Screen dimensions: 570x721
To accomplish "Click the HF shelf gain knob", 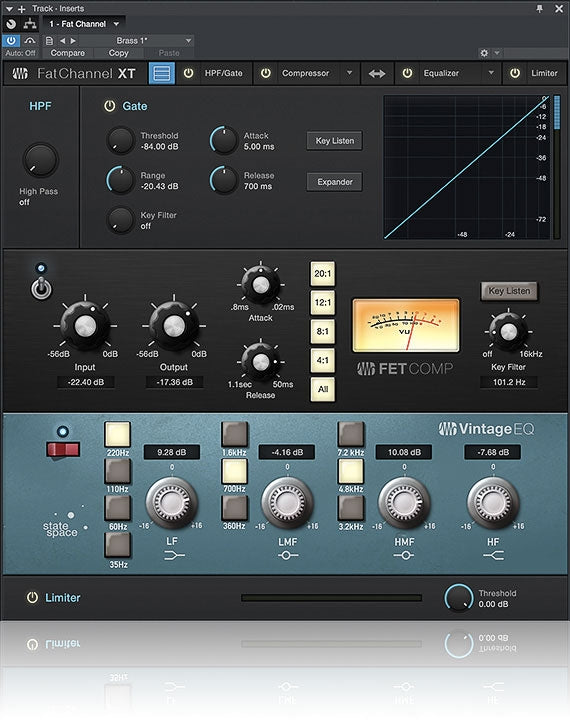I will (493, 503).
